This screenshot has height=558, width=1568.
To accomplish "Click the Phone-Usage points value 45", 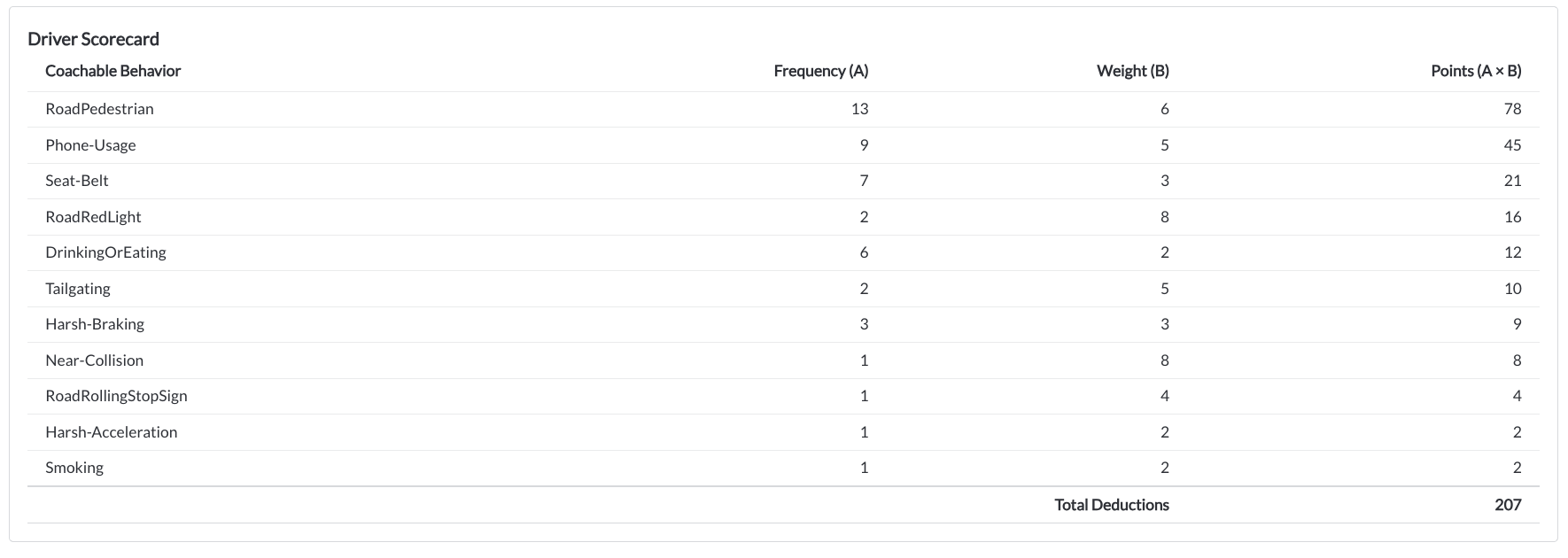I will (x=1512, y=145).
